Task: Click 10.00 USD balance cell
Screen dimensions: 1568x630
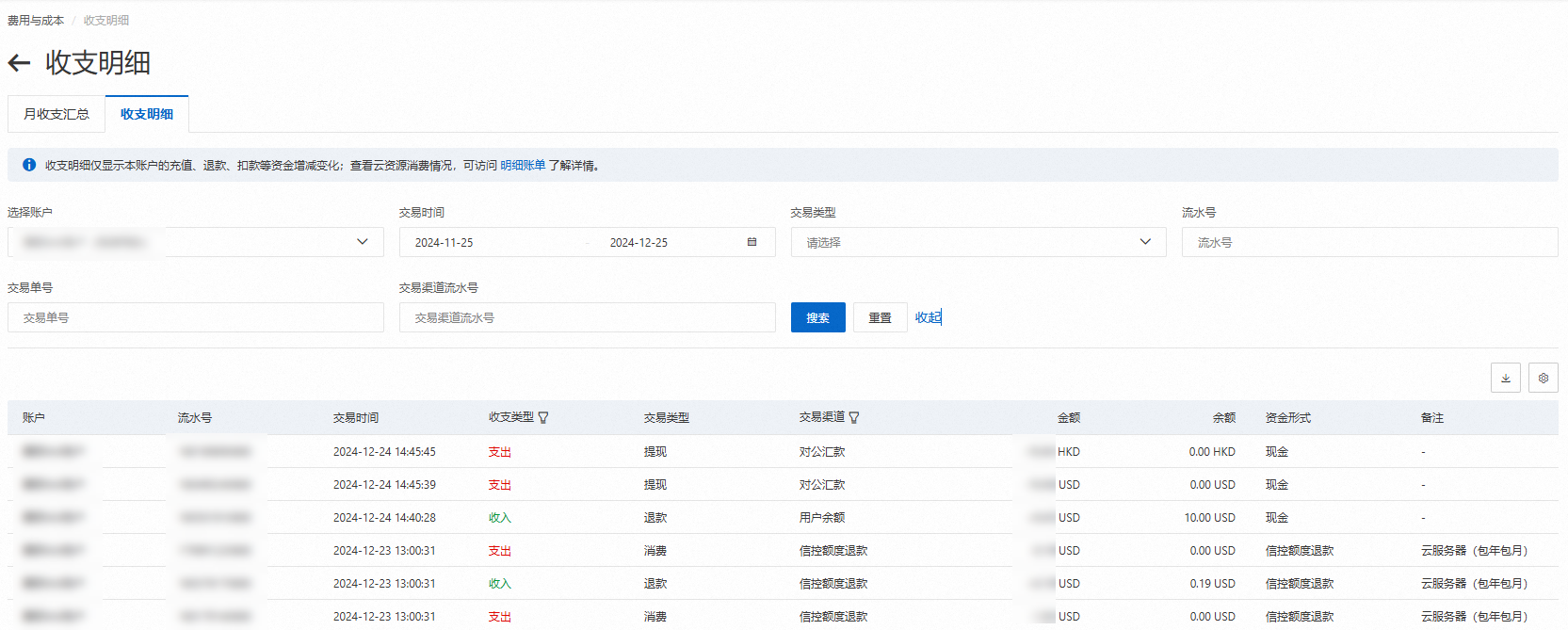Action: (x=1210, y=517)
